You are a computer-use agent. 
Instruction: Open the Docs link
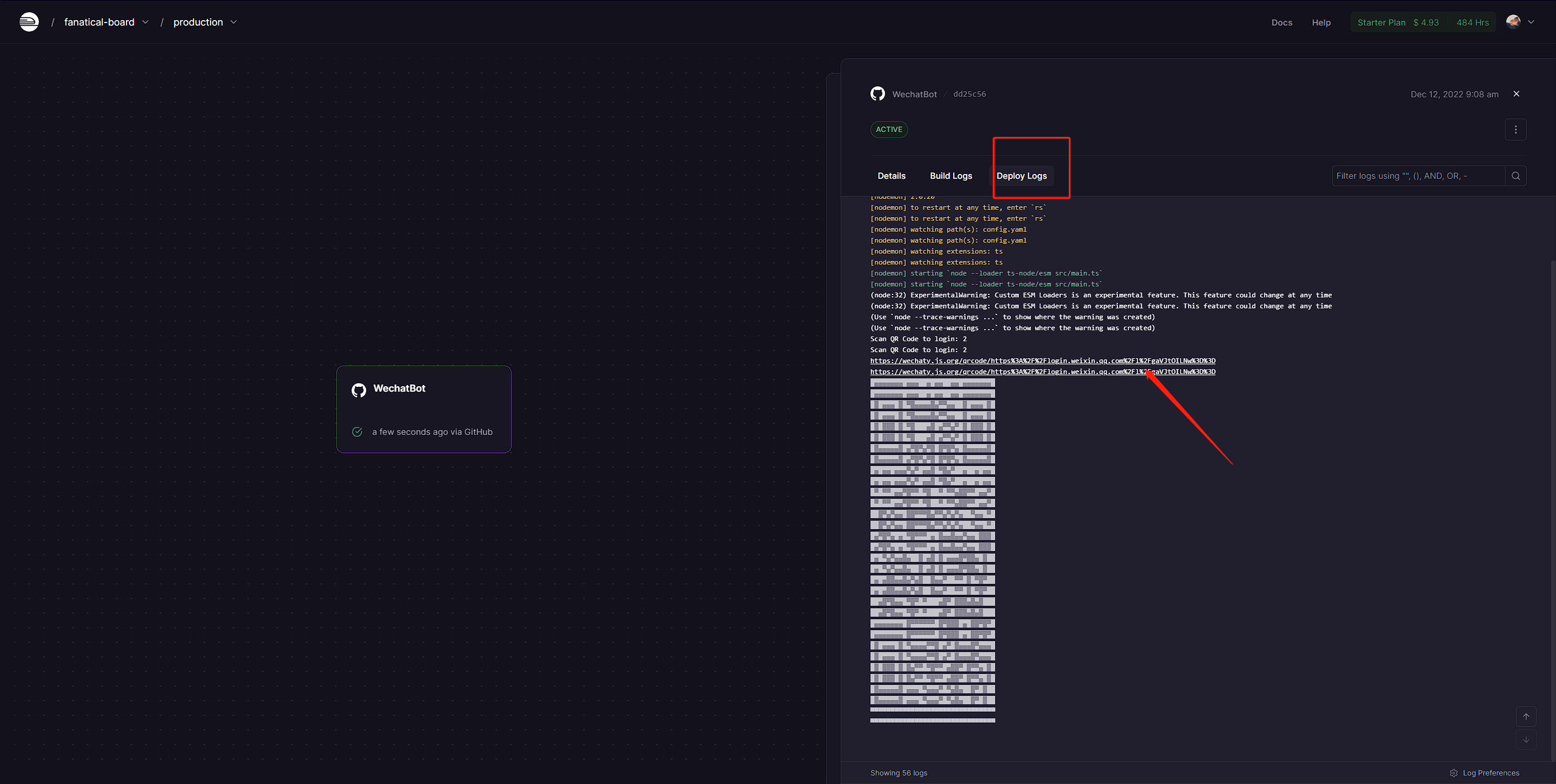coord(1282,23)
